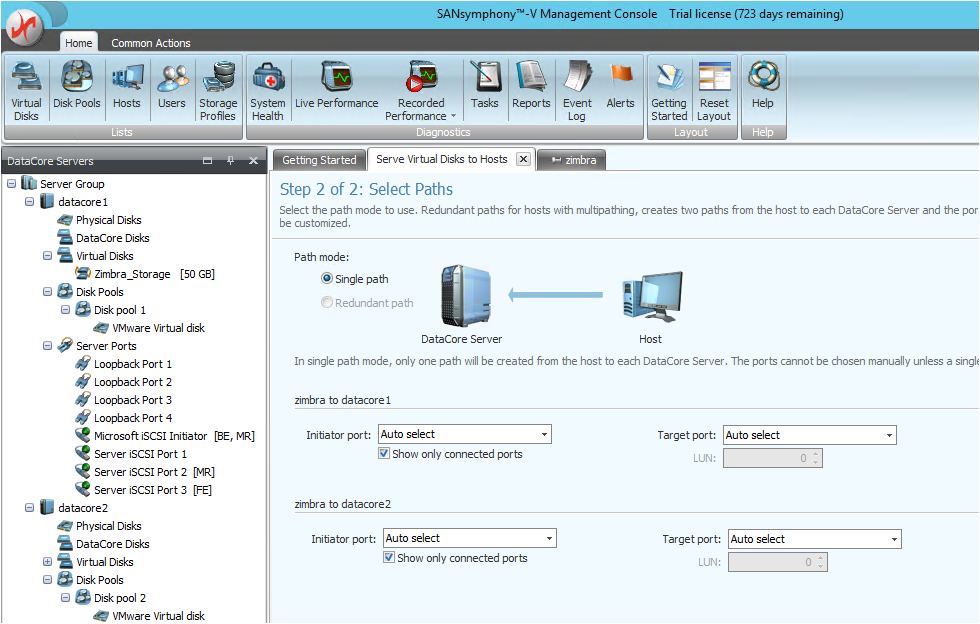Switch to the Getting Started tab

click(x=319, y=160)
